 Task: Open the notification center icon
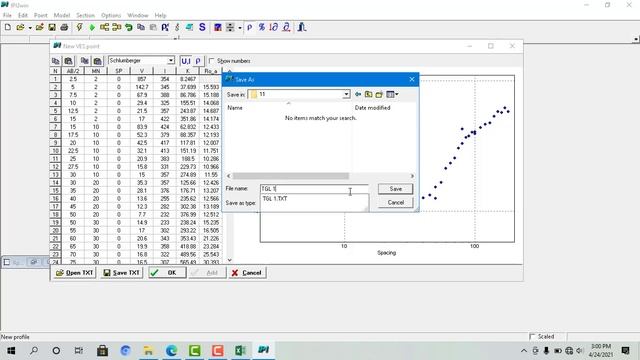click(625, 351)
